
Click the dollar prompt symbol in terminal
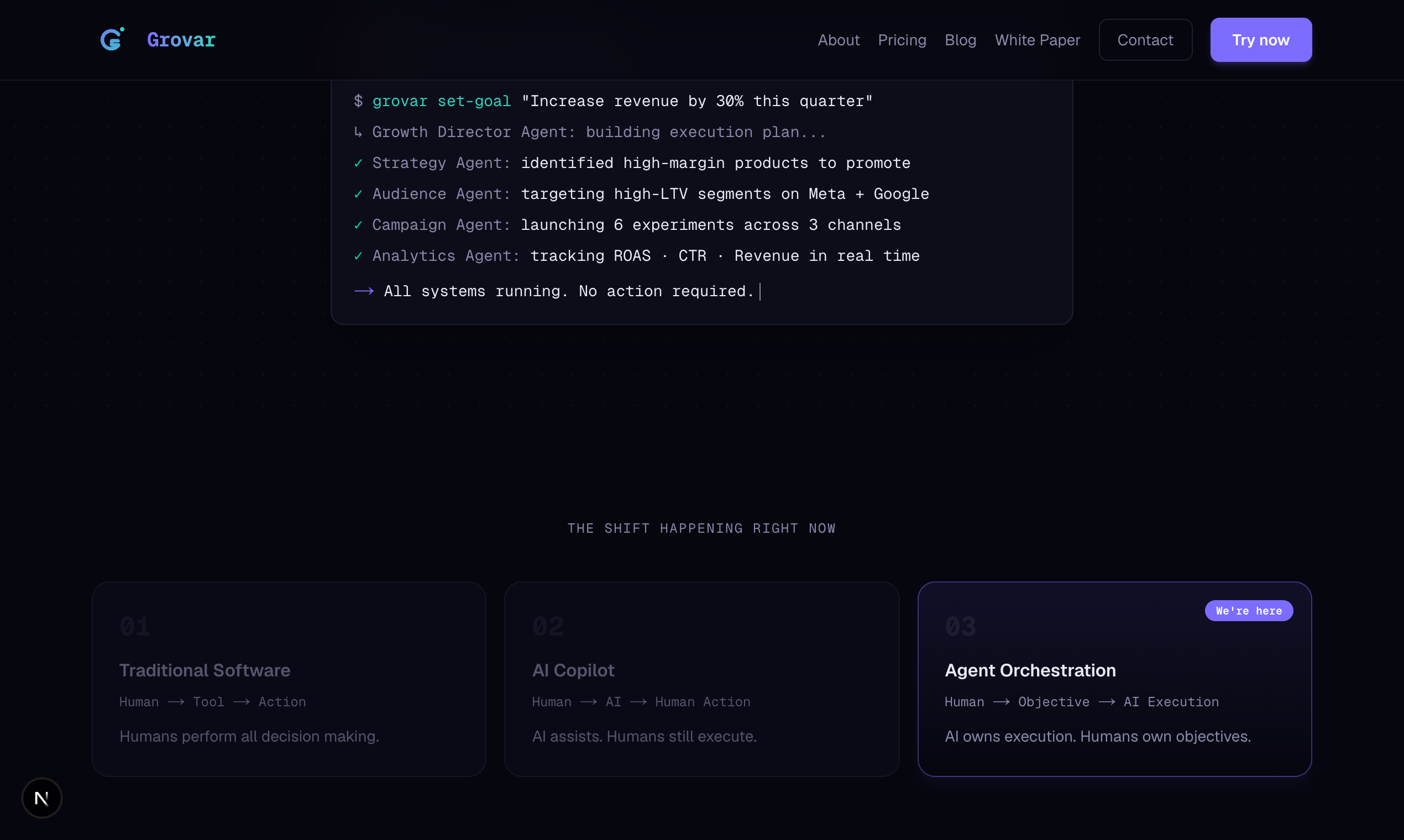tap(358, 101)
